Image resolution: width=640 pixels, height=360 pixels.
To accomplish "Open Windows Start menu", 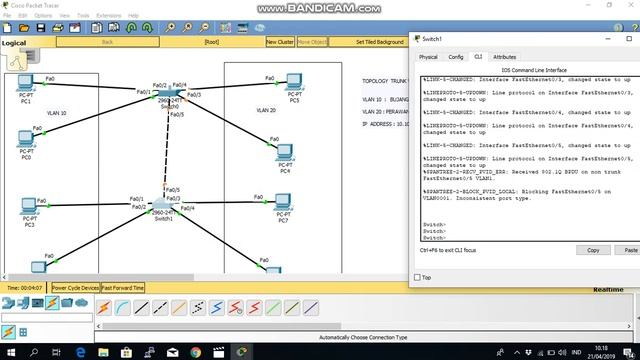I will tap(11, 352).
